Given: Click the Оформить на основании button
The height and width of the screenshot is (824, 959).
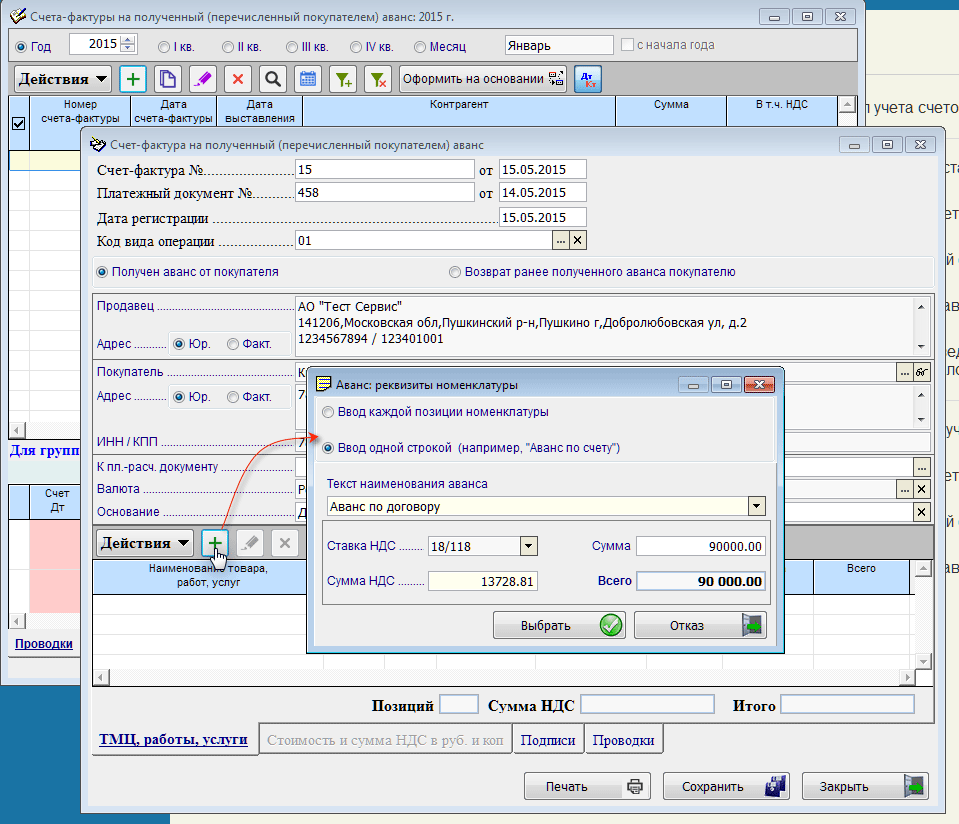Looking at the screenshot, I should [483, 80].
